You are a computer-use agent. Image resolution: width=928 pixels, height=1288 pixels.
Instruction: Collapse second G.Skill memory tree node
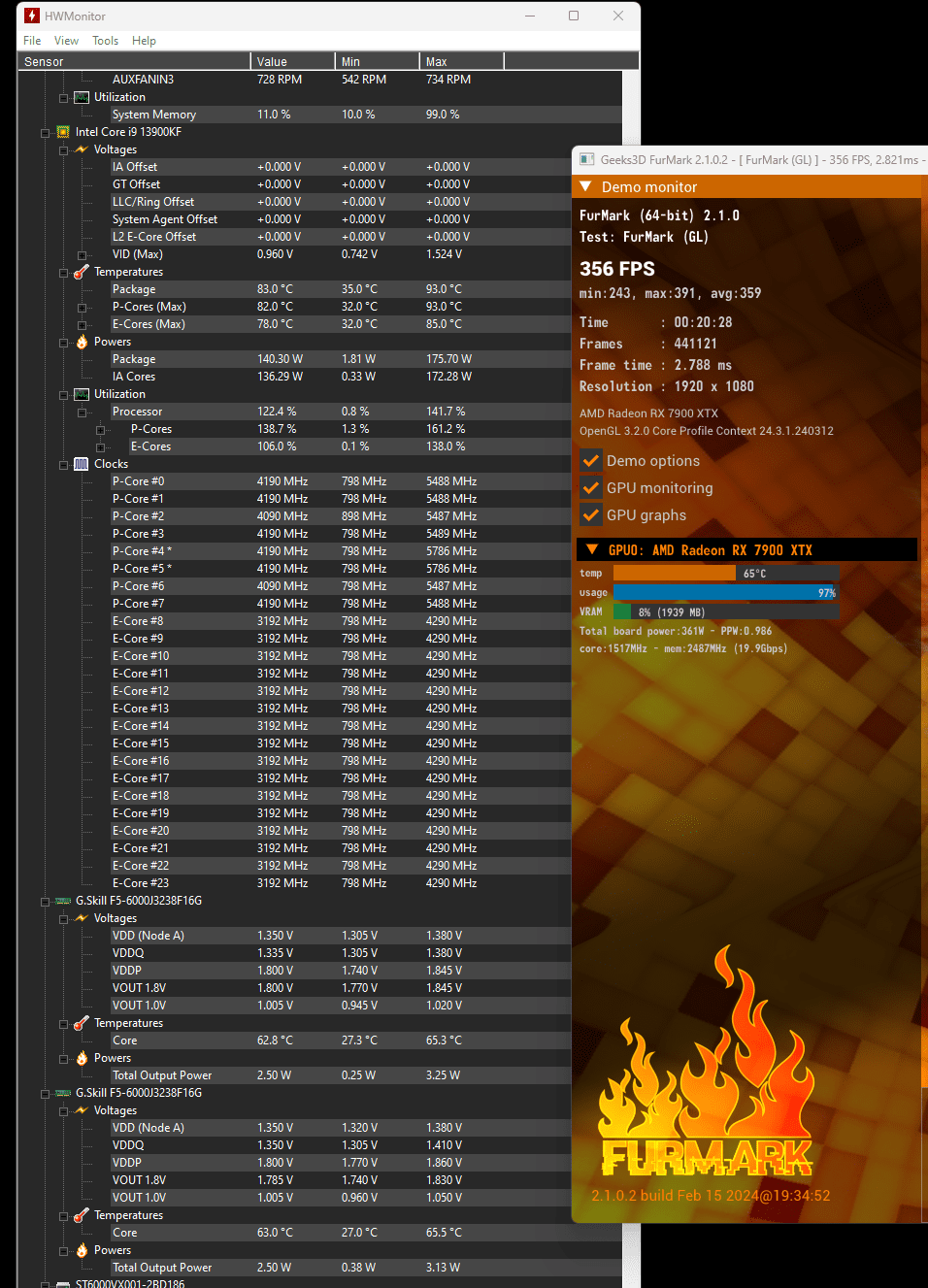tap(46, 1094)
